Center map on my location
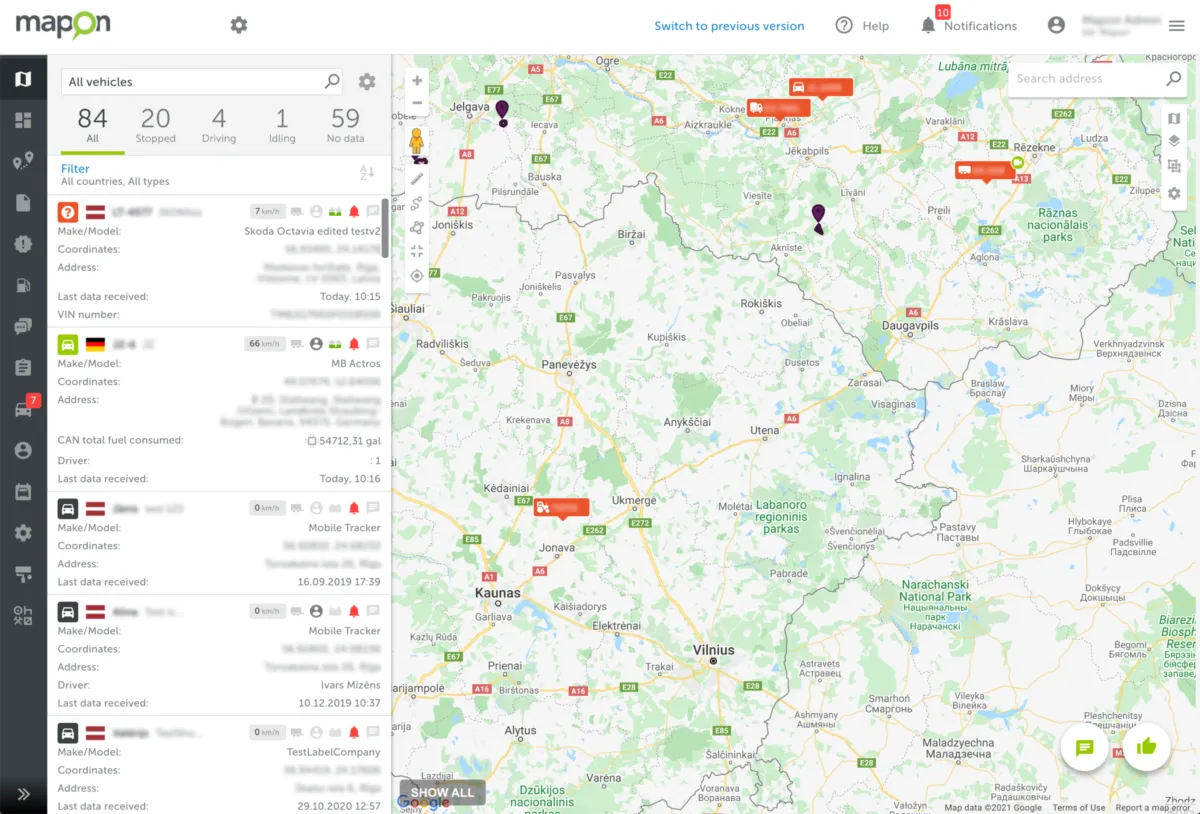This screenshot has width=1200, height=814. pyautogui.click(x=417, y=276)
